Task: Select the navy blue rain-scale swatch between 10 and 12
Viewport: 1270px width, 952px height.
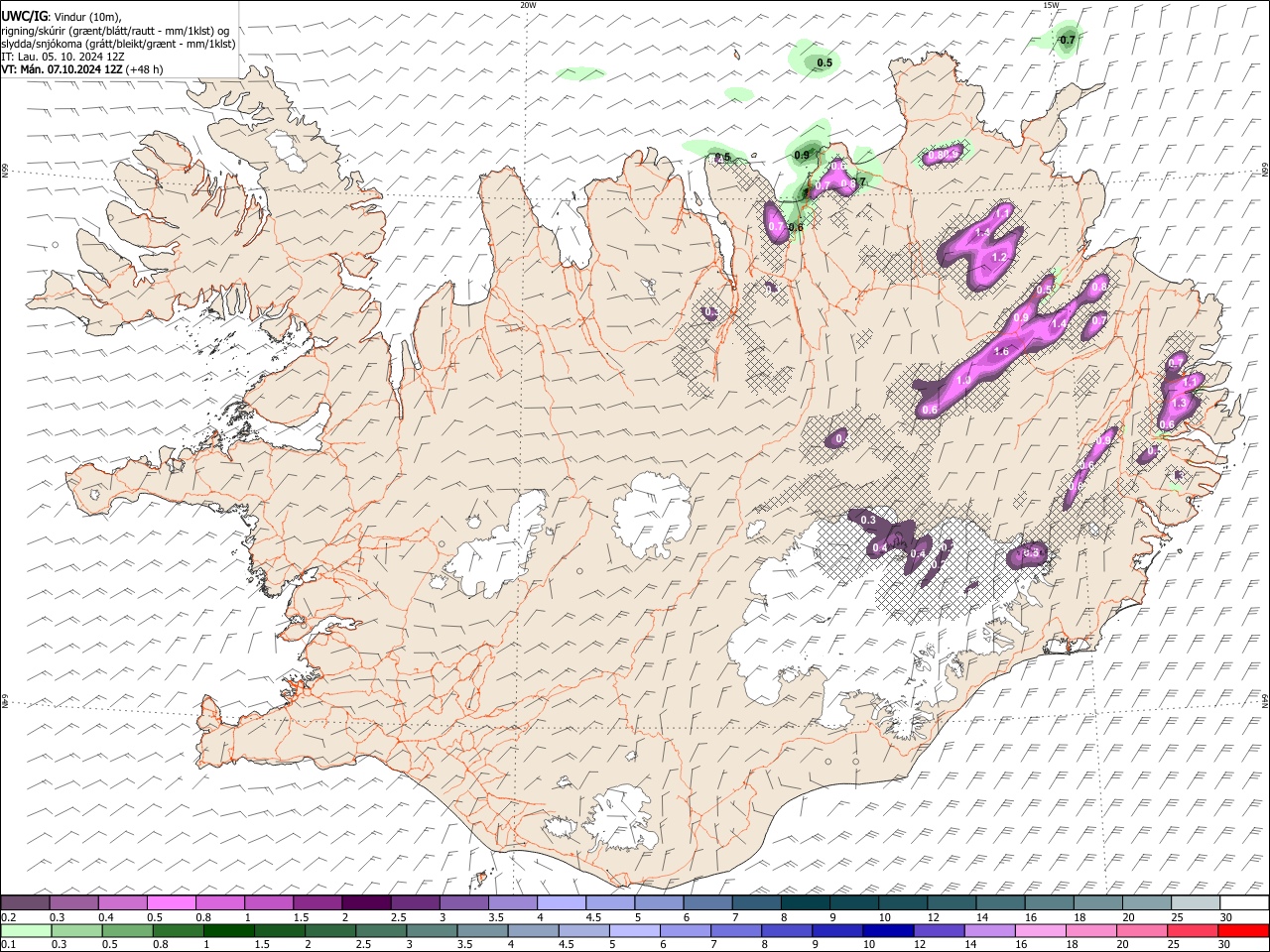Action: (888, 930)
